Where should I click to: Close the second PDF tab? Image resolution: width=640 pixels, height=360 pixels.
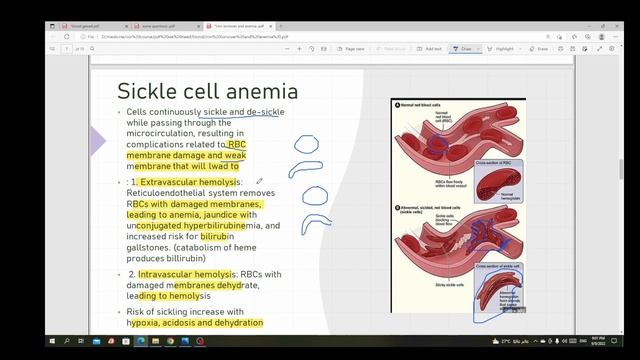(x=198, y=26)
